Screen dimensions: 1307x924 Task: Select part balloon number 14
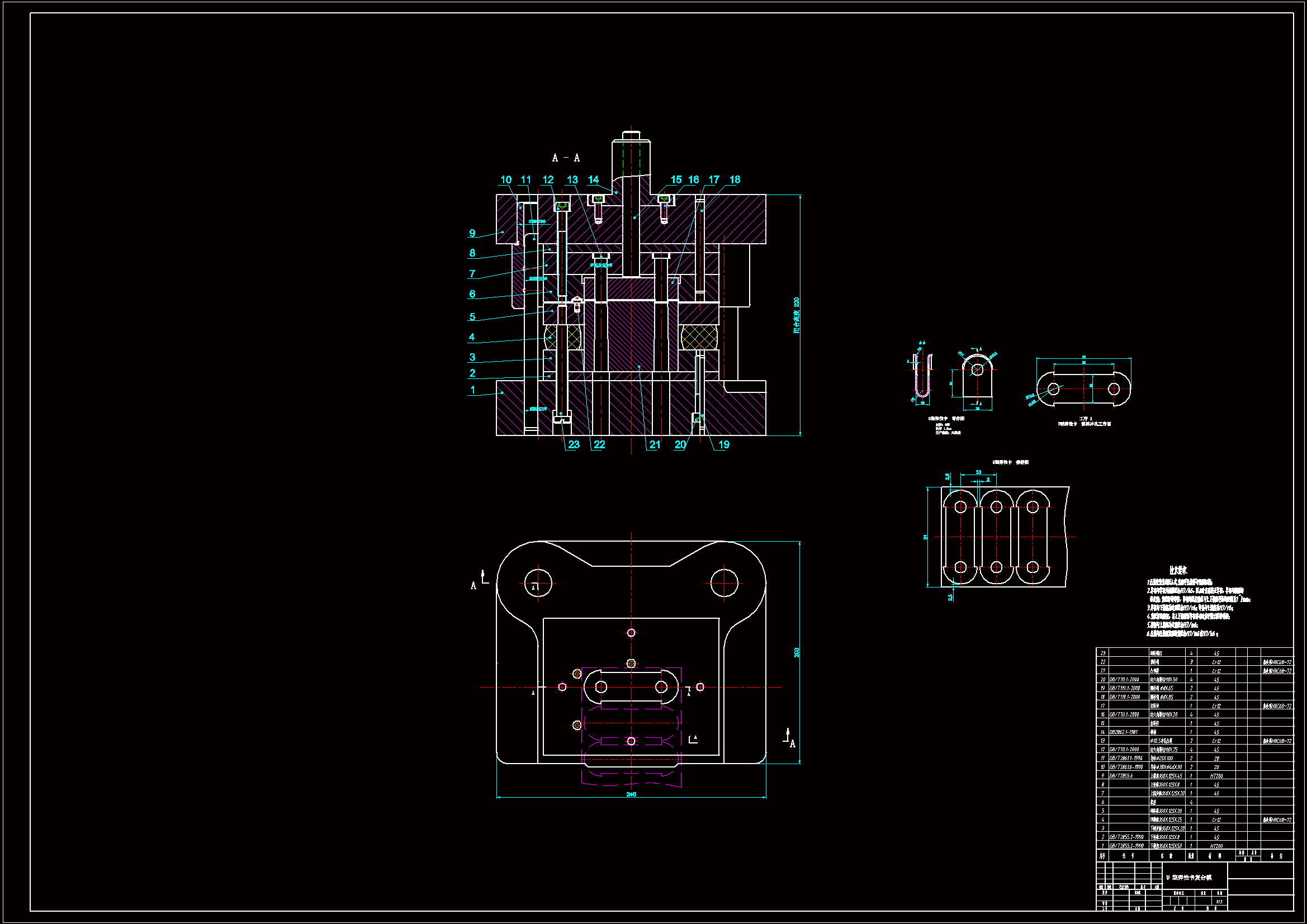[x=593, y=179]
